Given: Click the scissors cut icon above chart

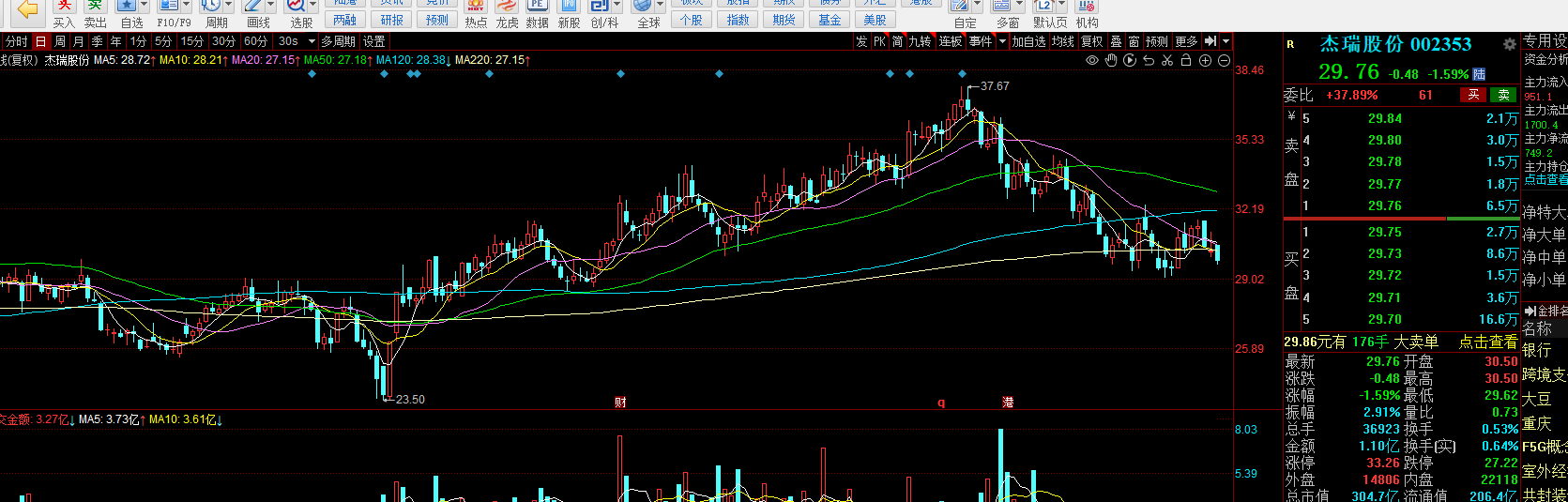Looking at the screenshot, I should click(x=1167, y=60).
